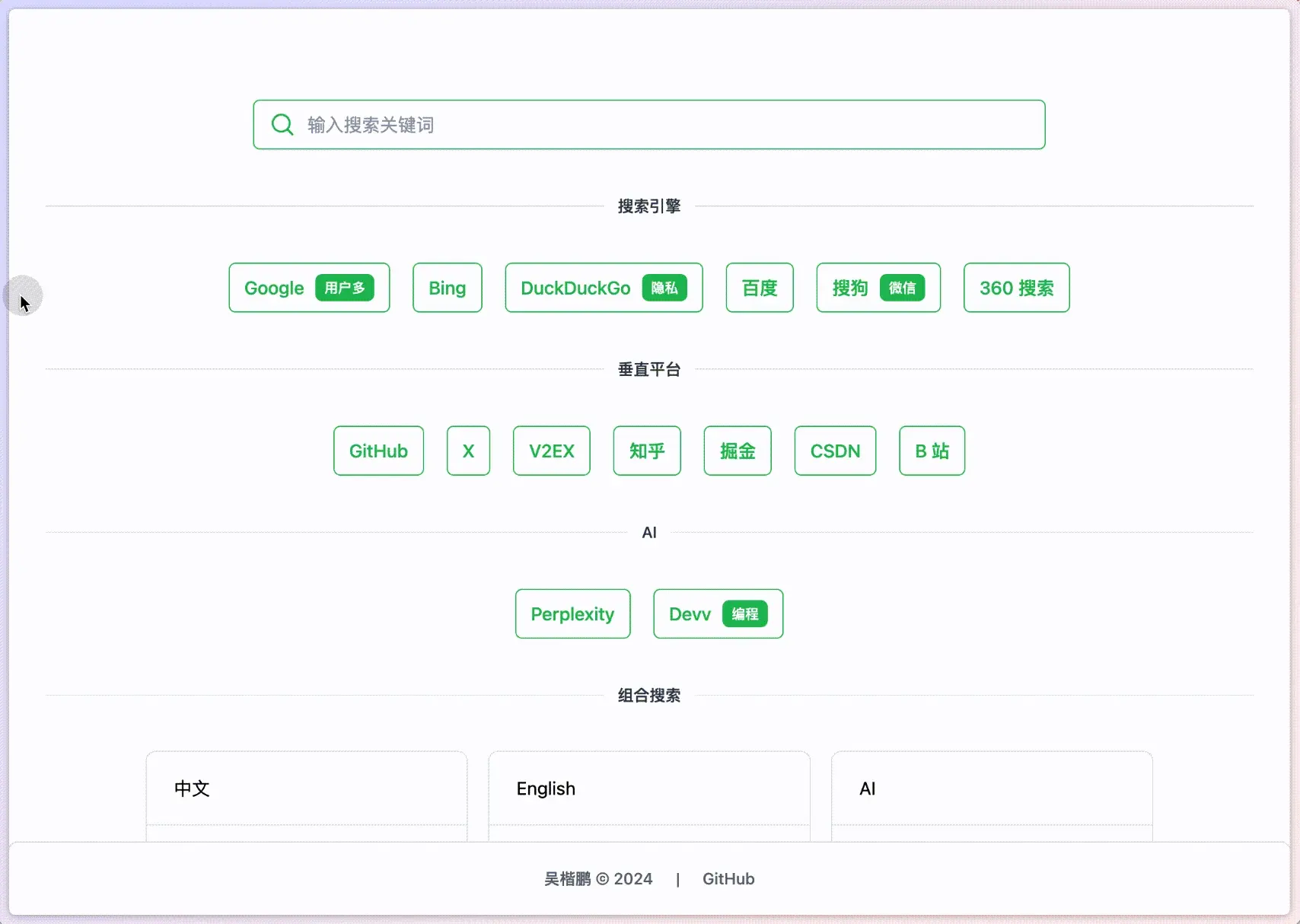Click the 组合搜索 section heading
The height and width of the screenshot is (924, 1300).
pos(649,695)
